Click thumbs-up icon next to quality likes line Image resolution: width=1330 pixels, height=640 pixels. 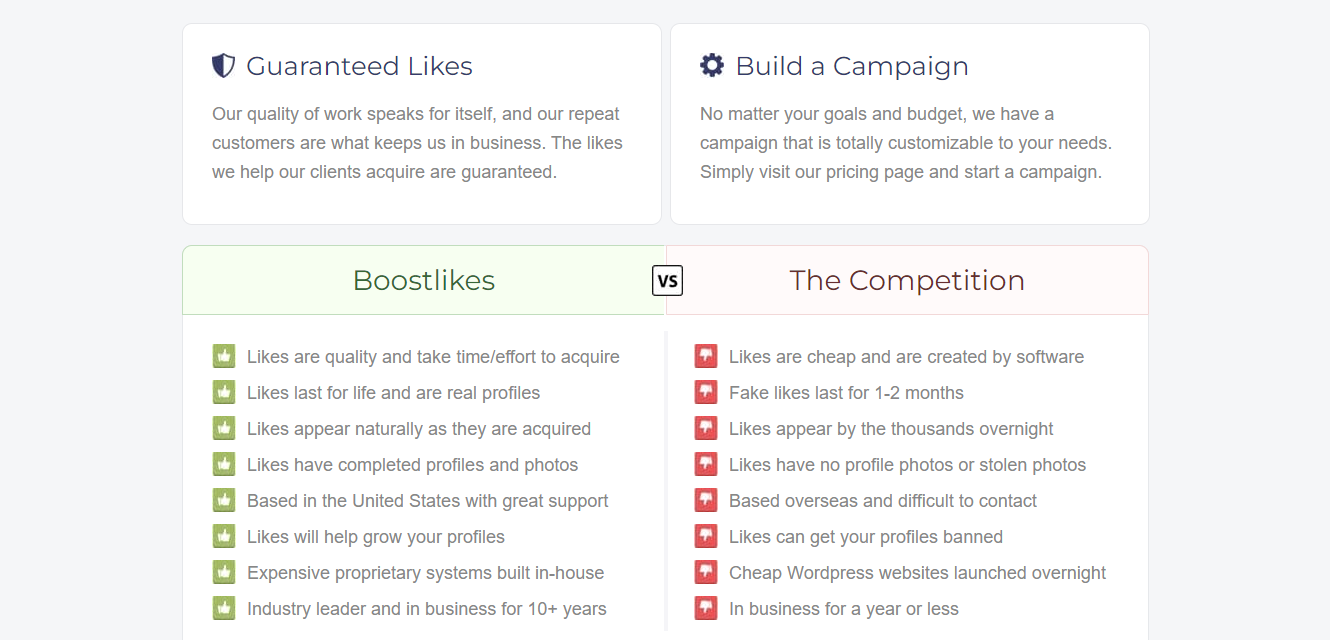click(x=224, y=357)
